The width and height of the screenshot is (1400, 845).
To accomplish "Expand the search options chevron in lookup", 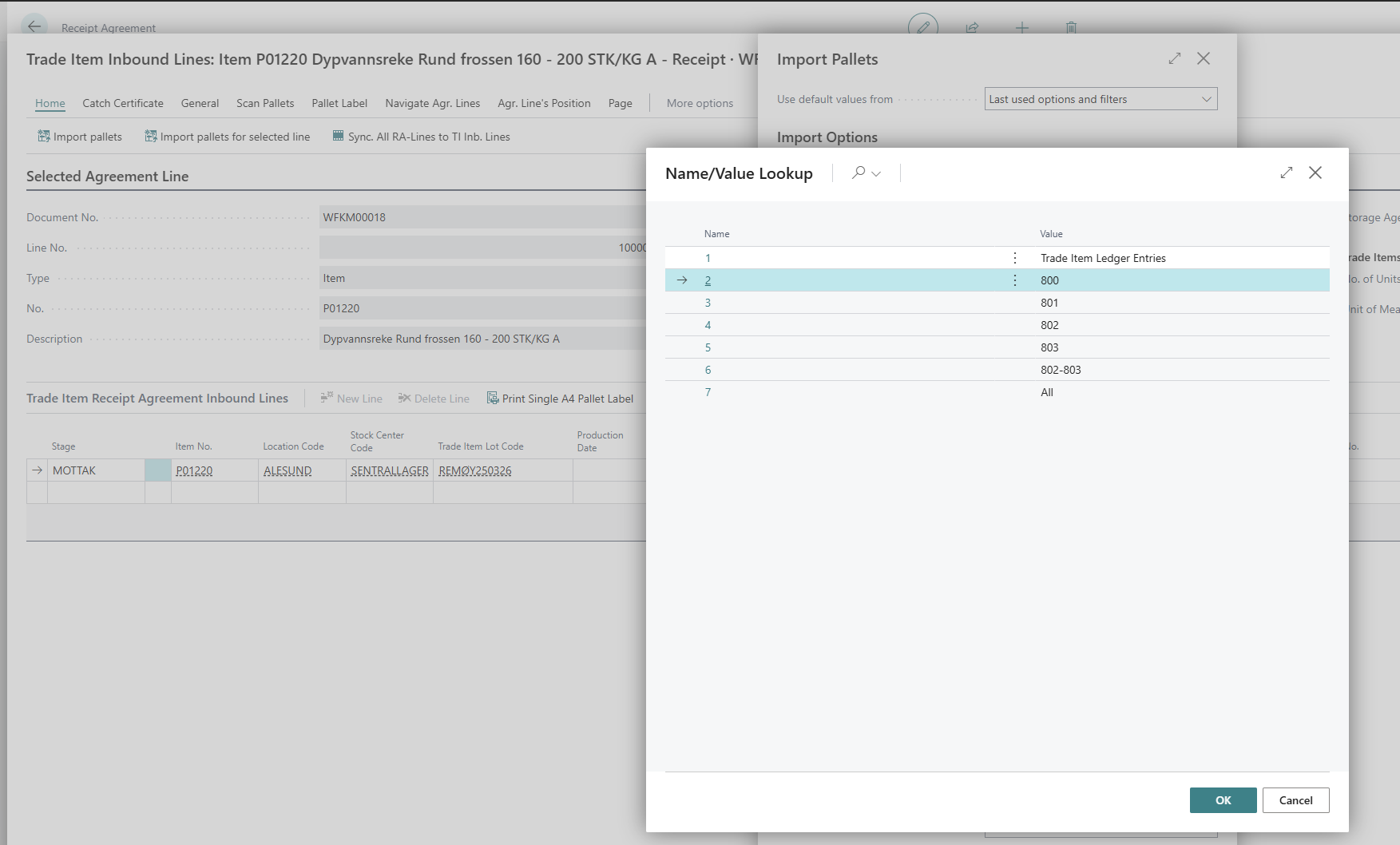I will (876, 173).
